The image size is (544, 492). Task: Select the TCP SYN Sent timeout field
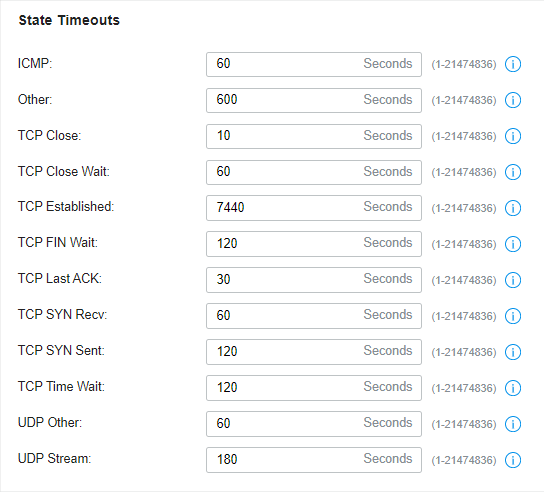[314, 352]
